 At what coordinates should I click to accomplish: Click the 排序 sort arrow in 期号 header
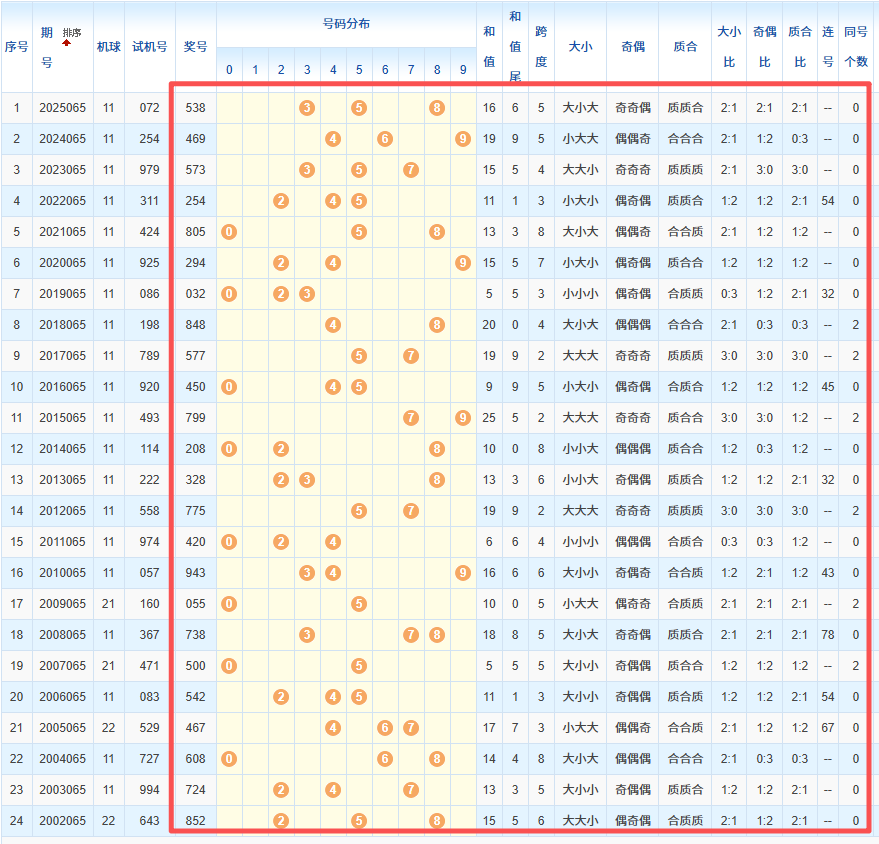66,43
